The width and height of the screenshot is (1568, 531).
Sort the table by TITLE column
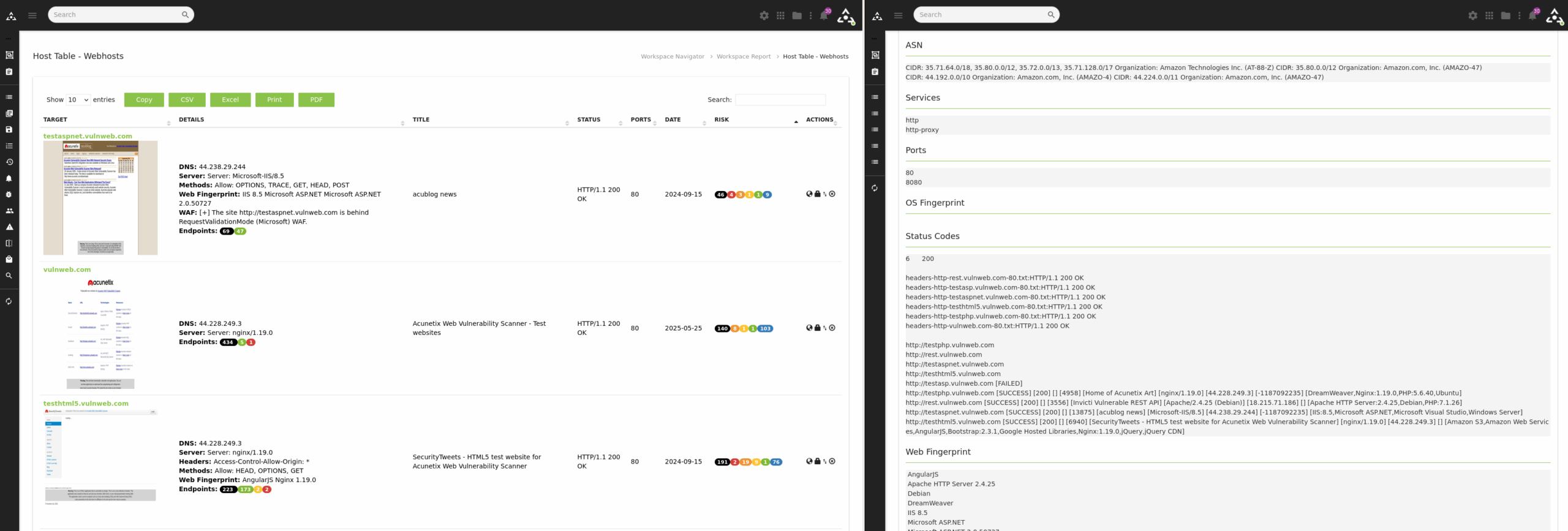pos(491,120)
